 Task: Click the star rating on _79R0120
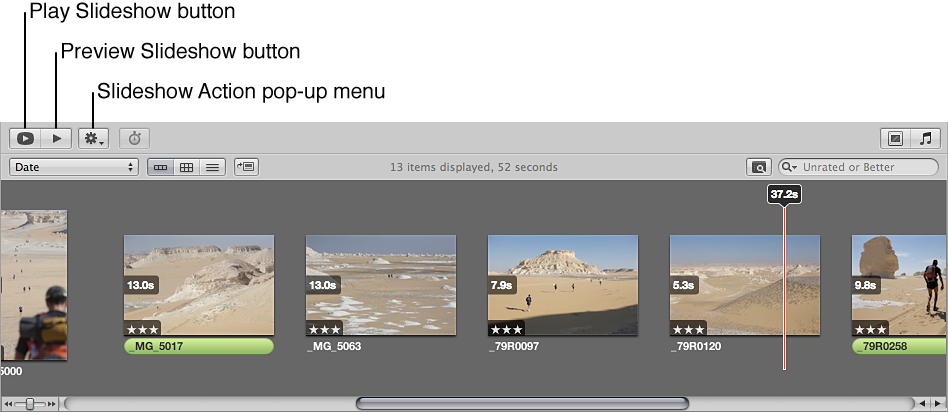coord(688,329)
